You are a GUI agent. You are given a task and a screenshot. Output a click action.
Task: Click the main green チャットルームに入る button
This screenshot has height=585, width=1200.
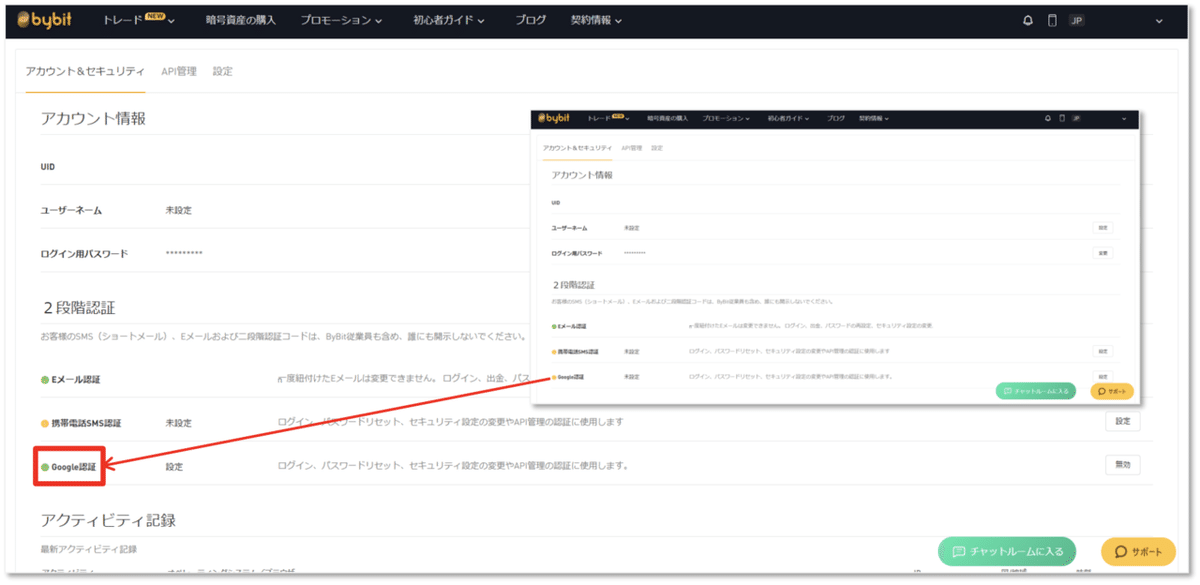point(1007,551)
